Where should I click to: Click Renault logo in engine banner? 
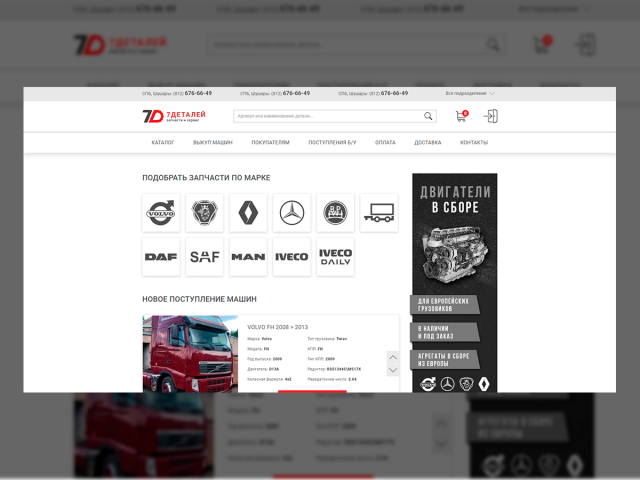[484, 384]
